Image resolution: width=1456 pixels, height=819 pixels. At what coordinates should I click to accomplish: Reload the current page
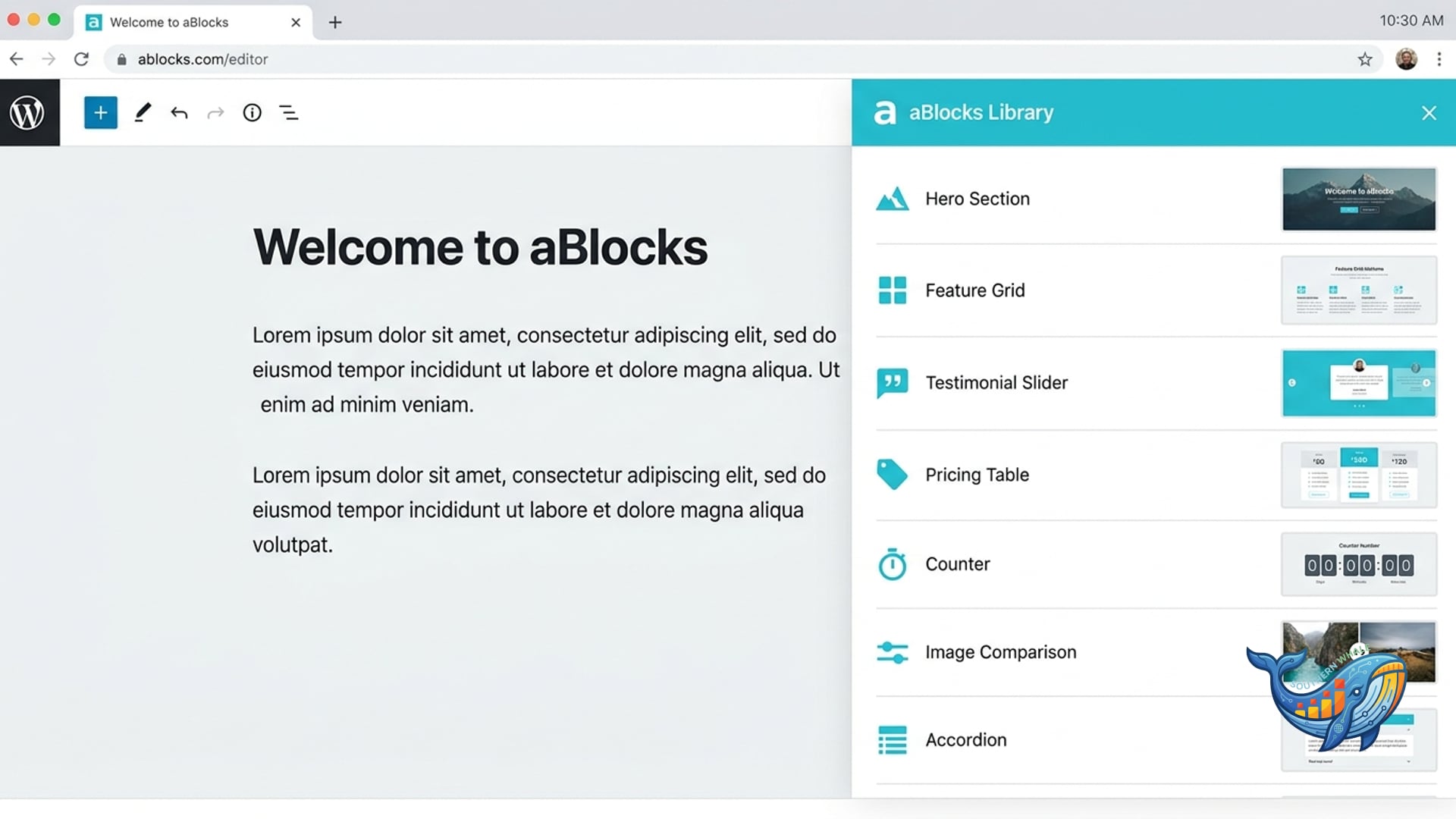(x=82, y=59)
